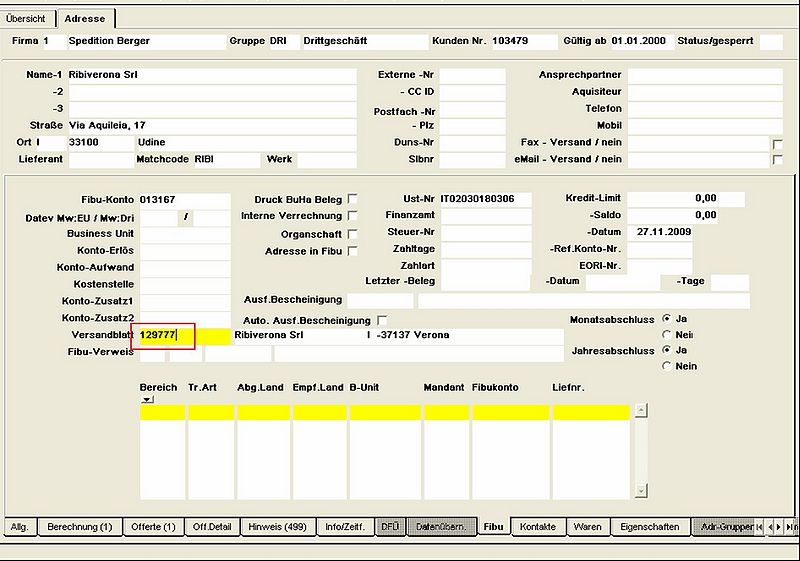Click the table scrollbar up arrow
Viewport: 800px width, 561px height.
point(641,411)
